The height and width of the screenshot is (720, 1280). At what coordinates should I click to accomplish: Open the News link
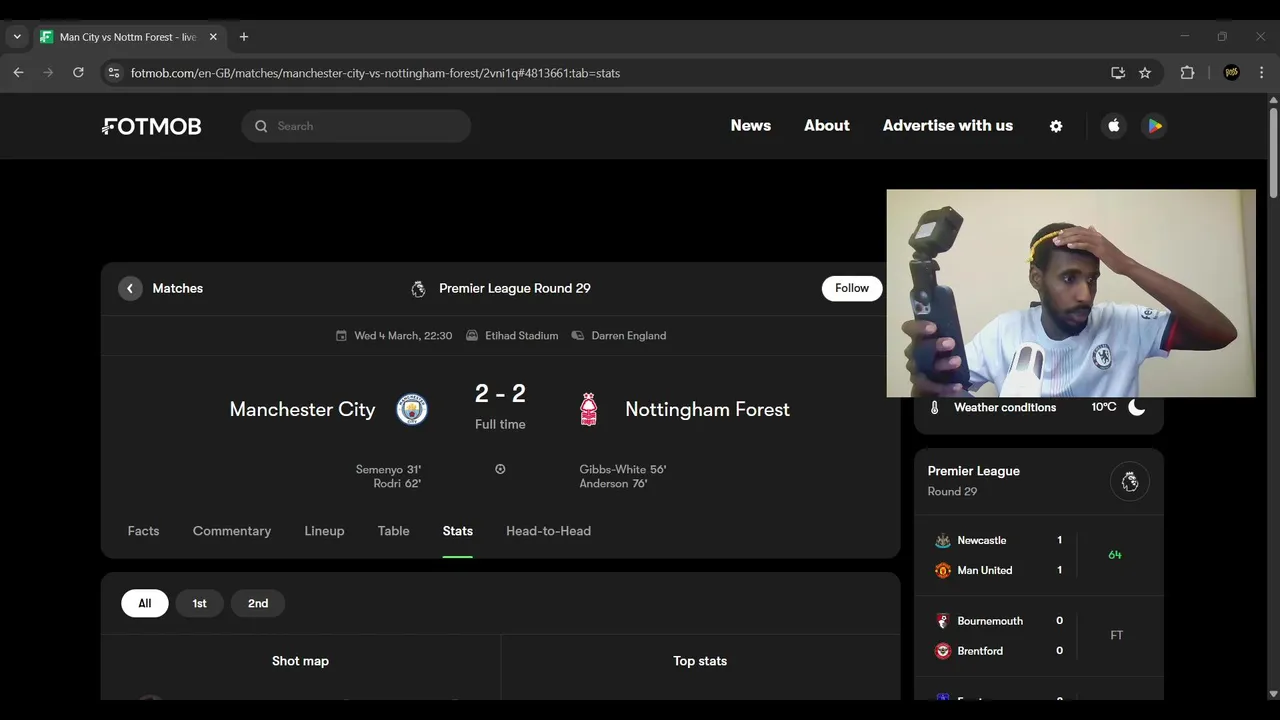click(x=751, y=126)
